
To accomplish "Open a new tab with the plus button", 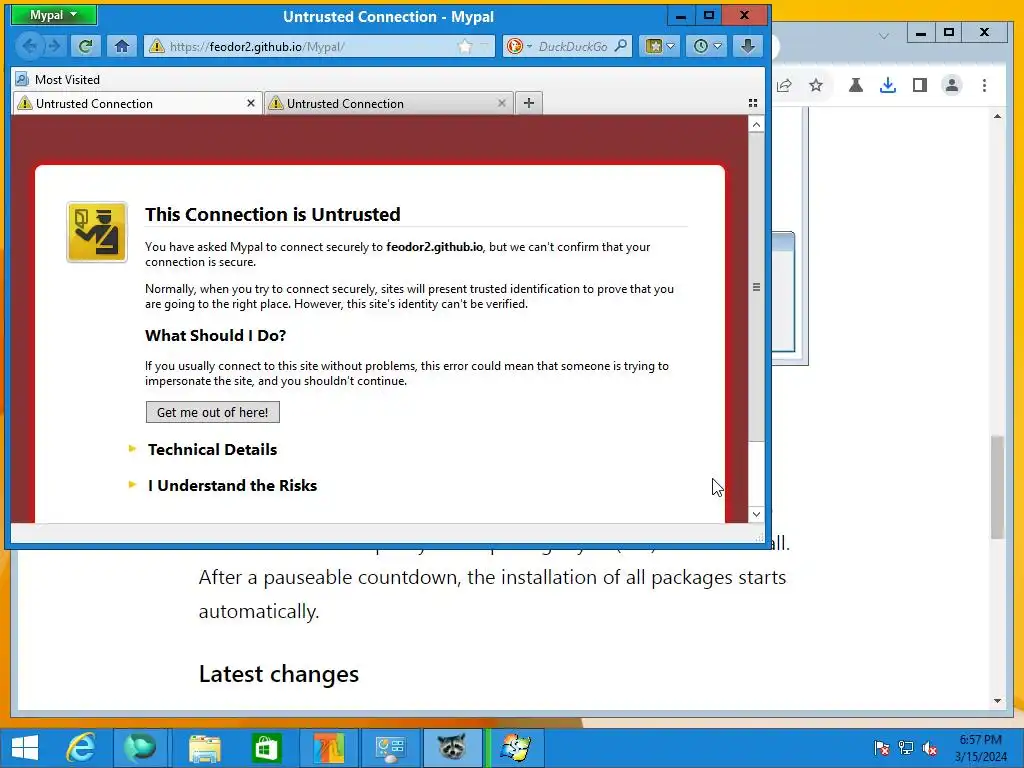I will coord(529,103).
